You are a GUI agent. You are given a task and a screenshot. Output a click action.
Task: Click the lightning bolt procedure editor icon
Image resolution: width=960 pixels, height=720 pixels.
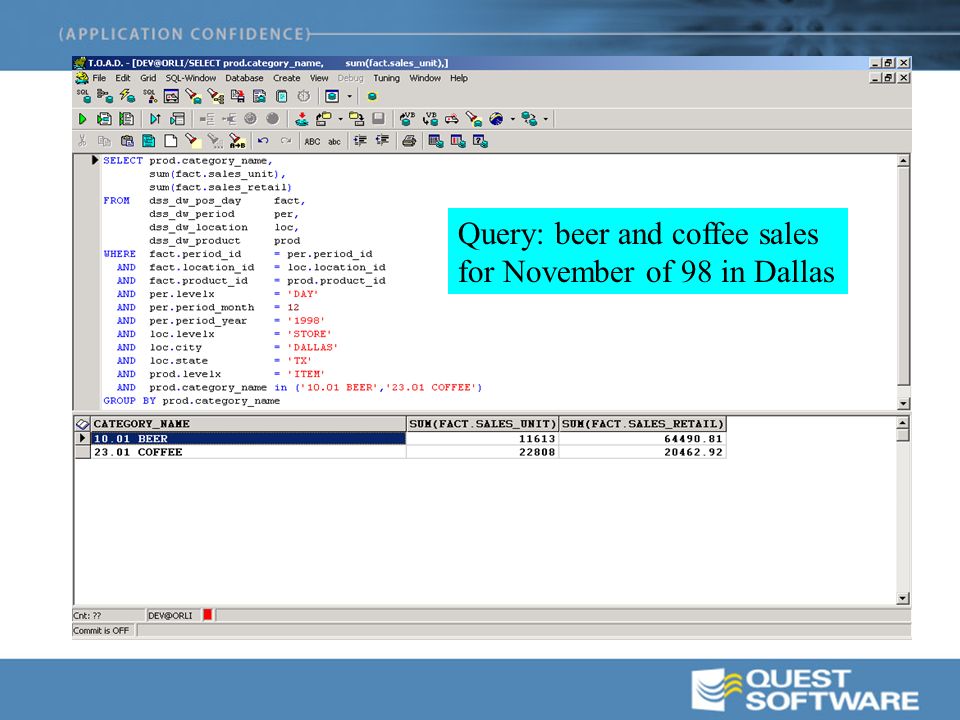point(127,96)
